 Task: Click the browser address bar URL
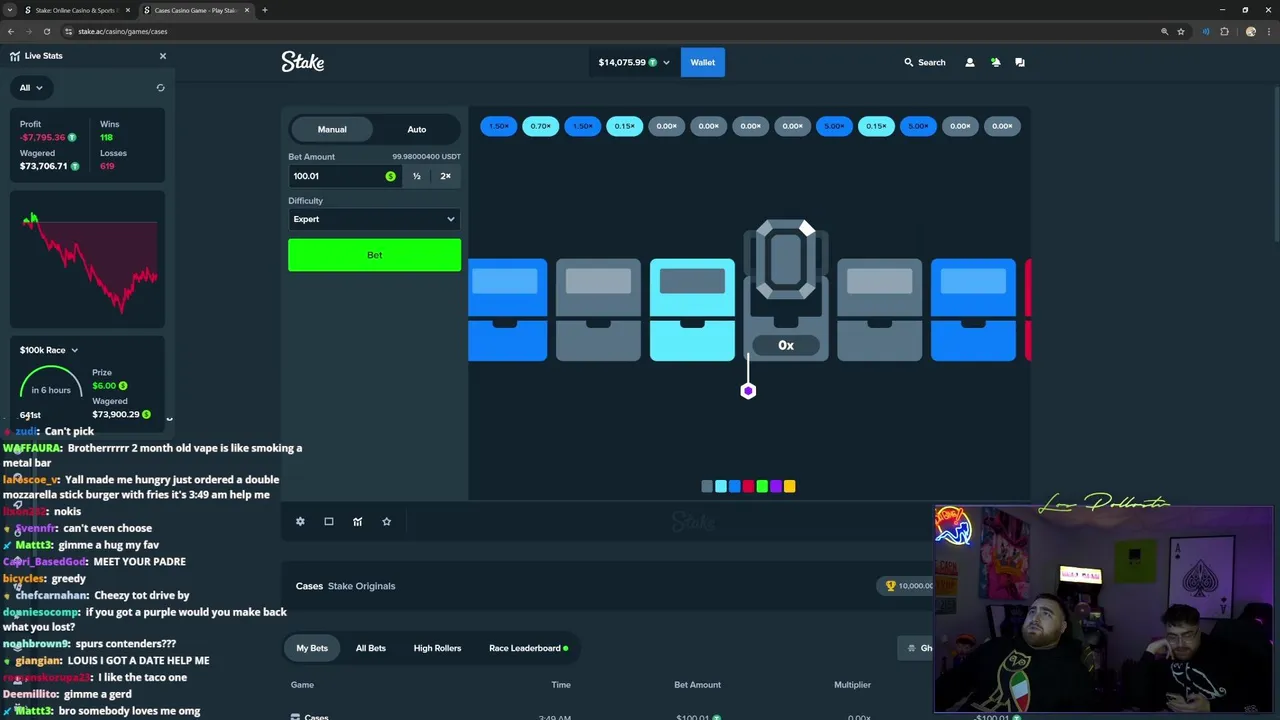[x=122, y=31]
